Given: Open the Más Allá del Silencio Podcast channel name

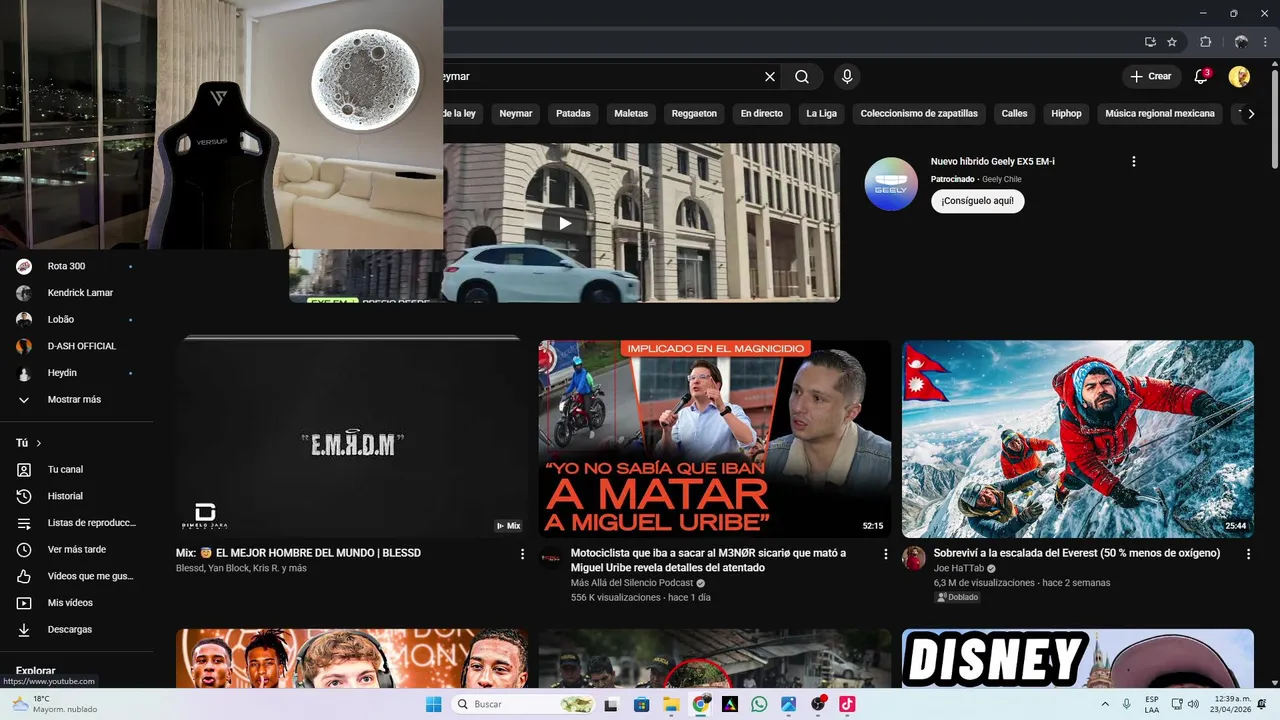Looking at the screenshot, I should [632, 583].
